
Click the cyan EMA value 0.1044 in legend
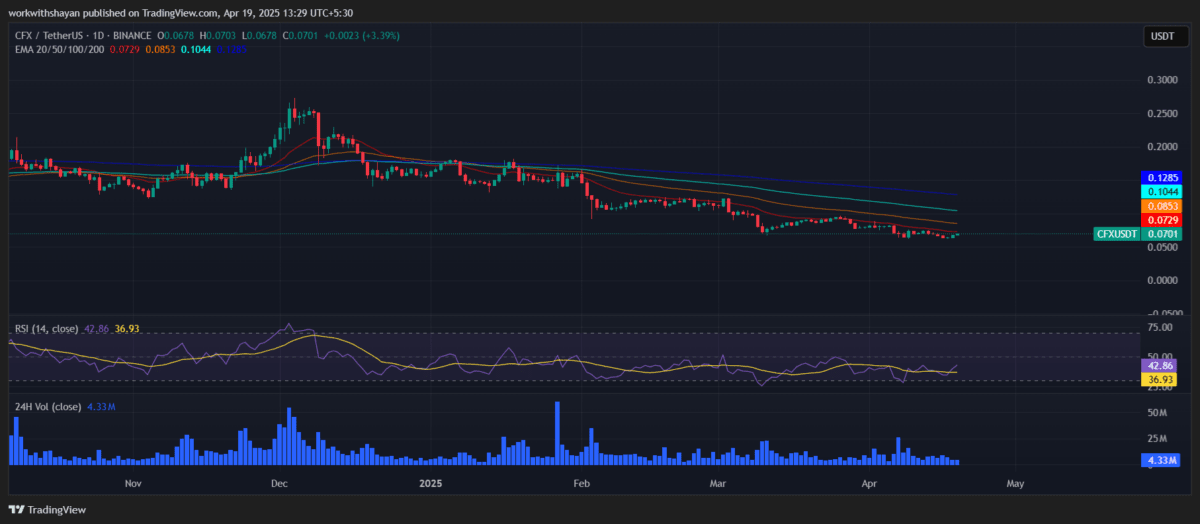click(196, 49)
